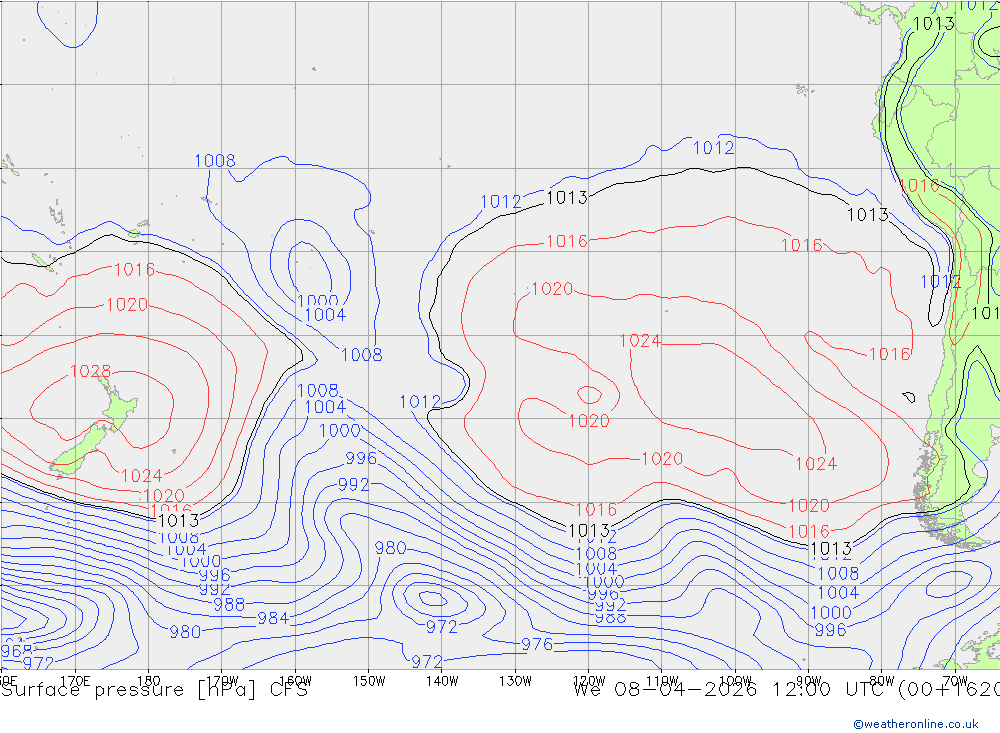The width and height of the screenshot is (1000, 733).
Task: Click the 100W longitude label
Action: point(735,681)
